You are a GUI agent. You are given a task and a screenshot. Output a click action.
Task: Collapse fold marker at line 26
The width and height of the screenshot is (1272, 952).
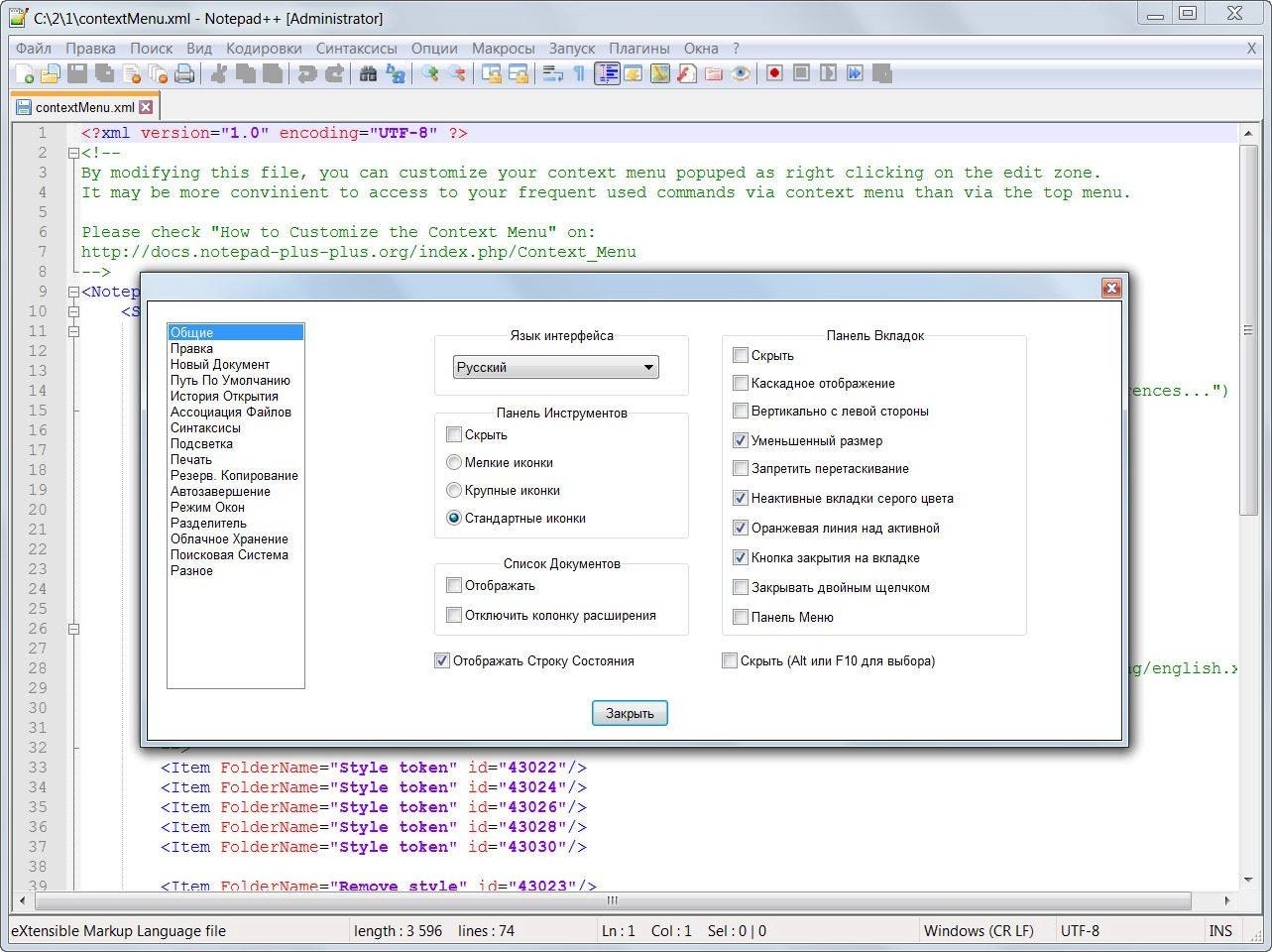pos(73,629)
